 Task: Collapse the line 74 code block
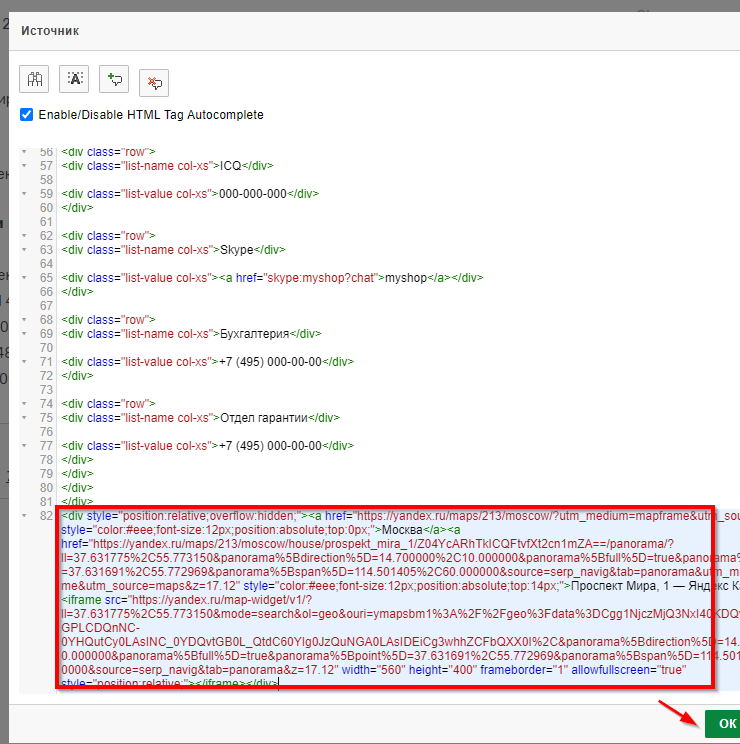pos(24,403)
